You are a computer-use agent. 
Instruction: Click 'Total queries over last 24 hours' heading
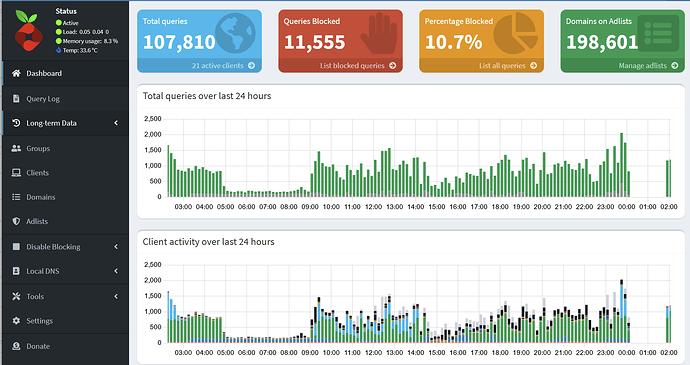point(207,96)
